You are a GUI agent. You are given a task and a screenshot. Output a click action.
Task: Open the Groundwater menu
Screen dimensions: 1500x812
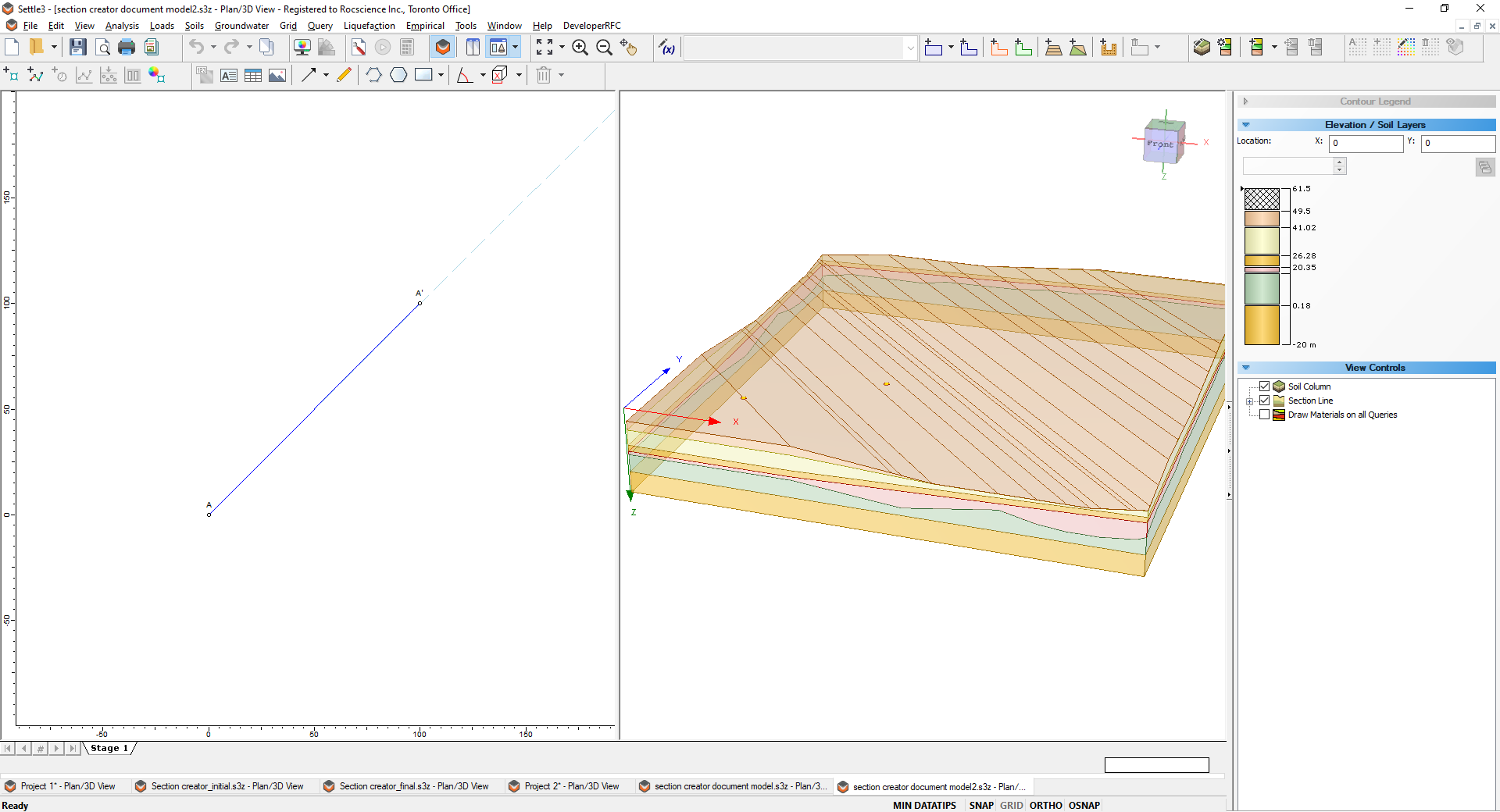coord(241,26)
